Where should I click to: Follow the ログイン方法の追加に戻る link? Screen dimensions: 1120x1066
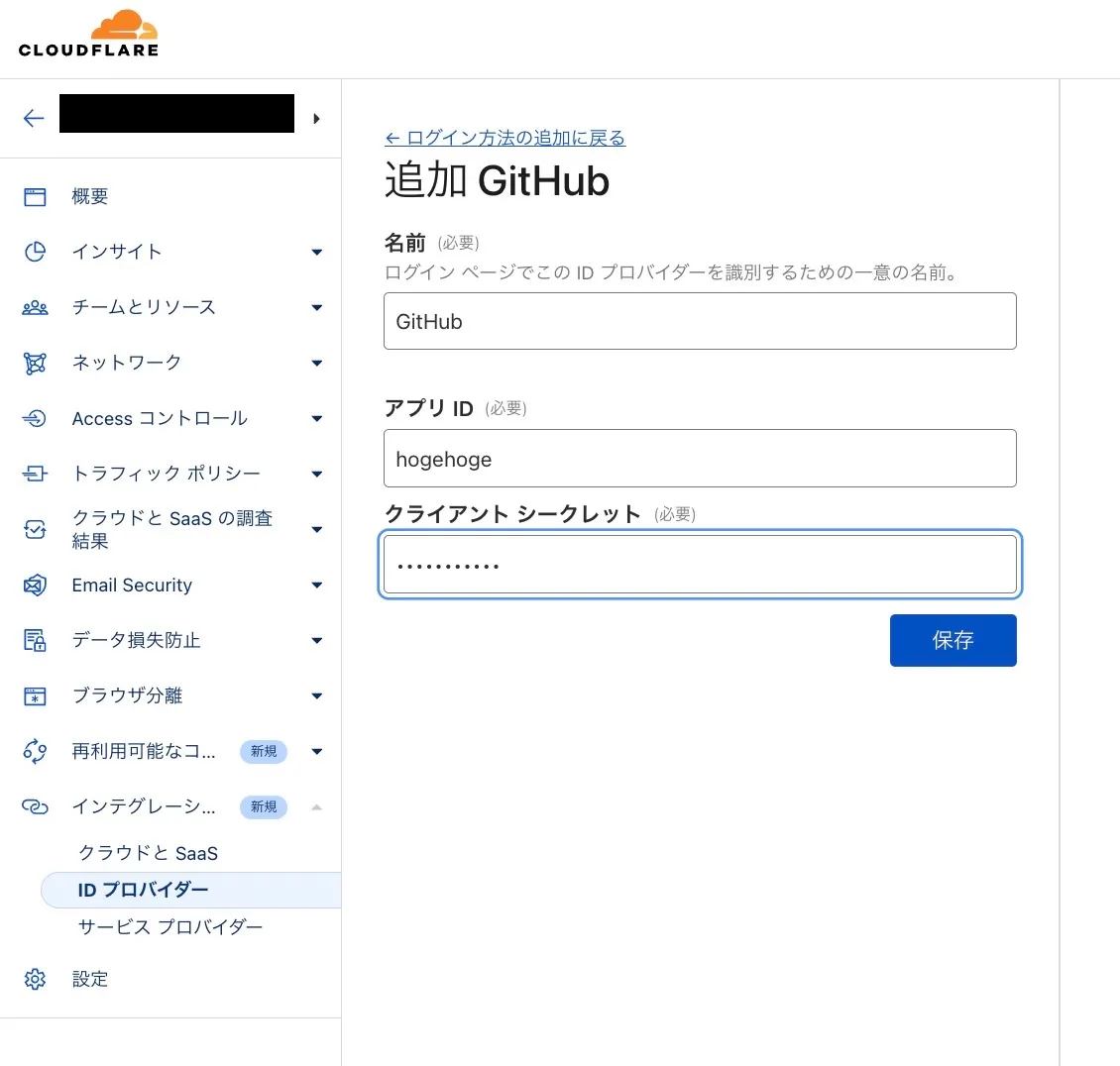pyautogui.click(x=504, y=138)
